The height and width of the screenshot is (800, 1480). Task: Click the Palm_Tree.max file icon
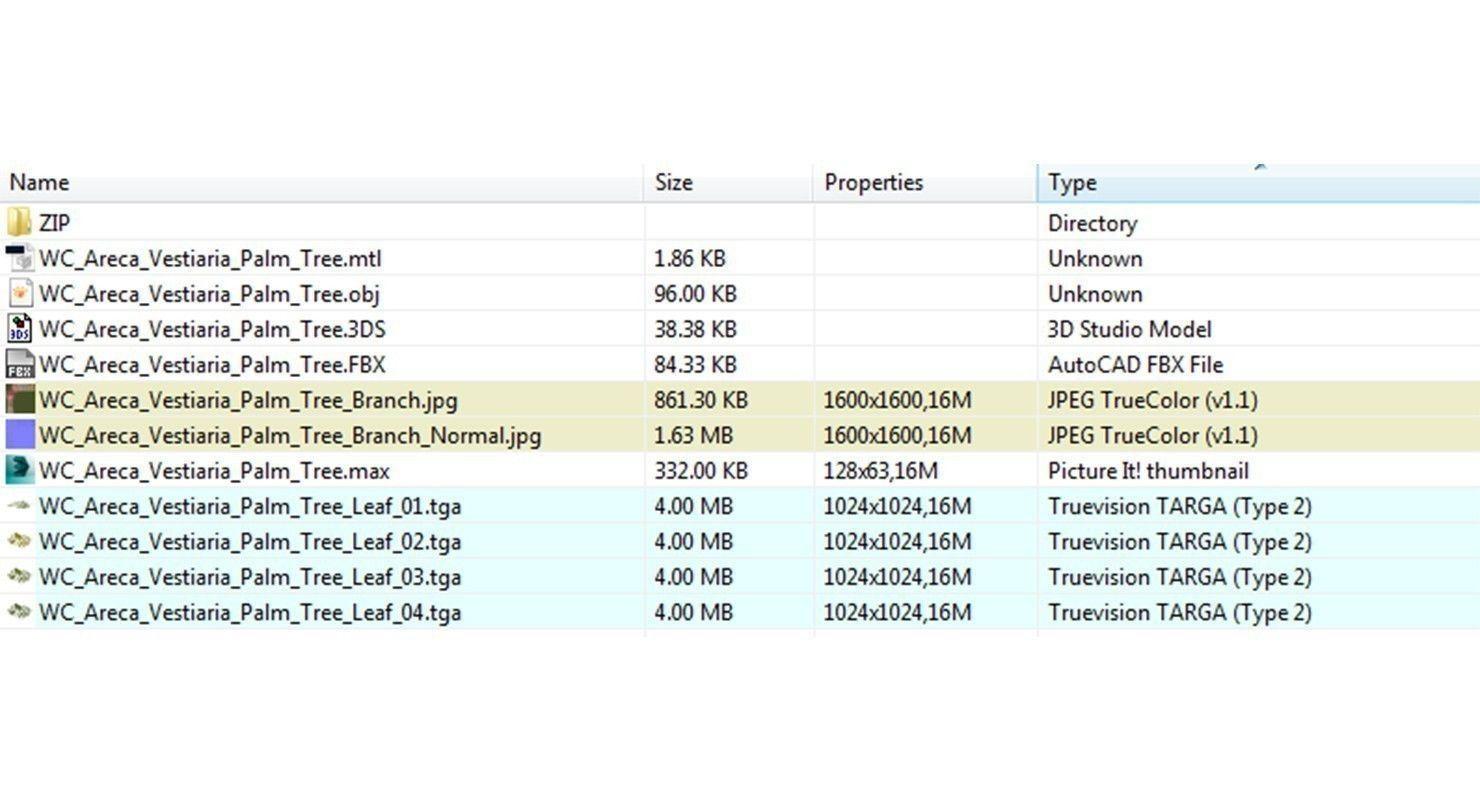point(19,470)
